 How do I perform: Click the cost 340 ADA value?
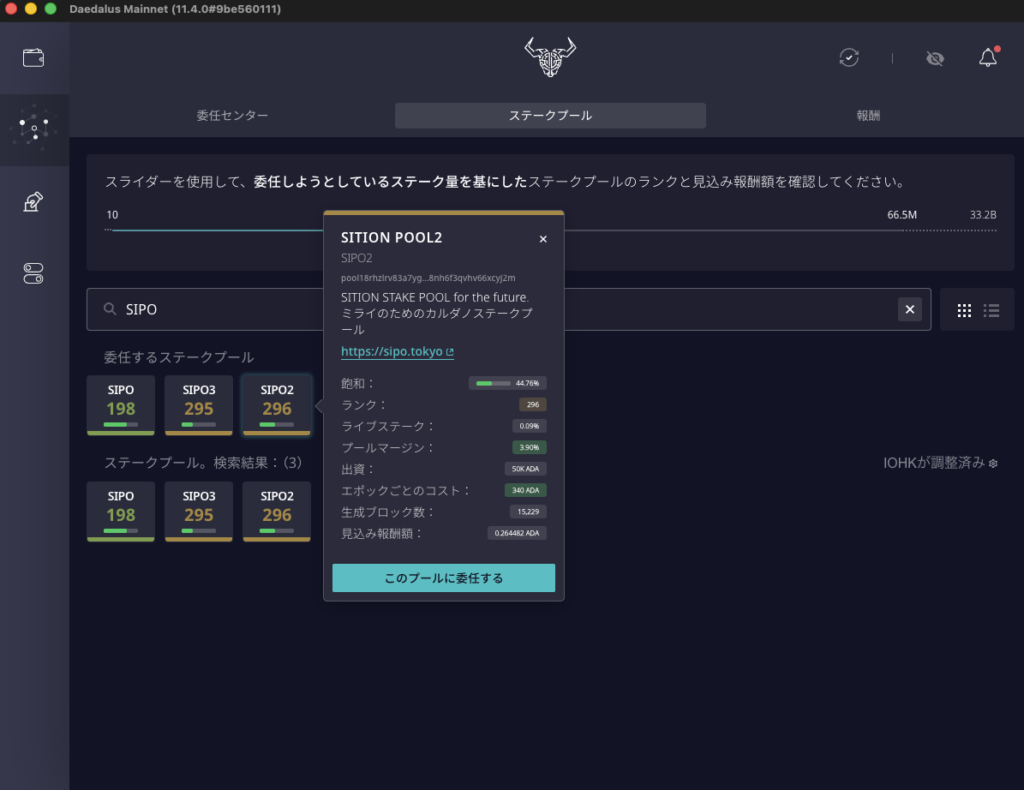pos(525,490)
